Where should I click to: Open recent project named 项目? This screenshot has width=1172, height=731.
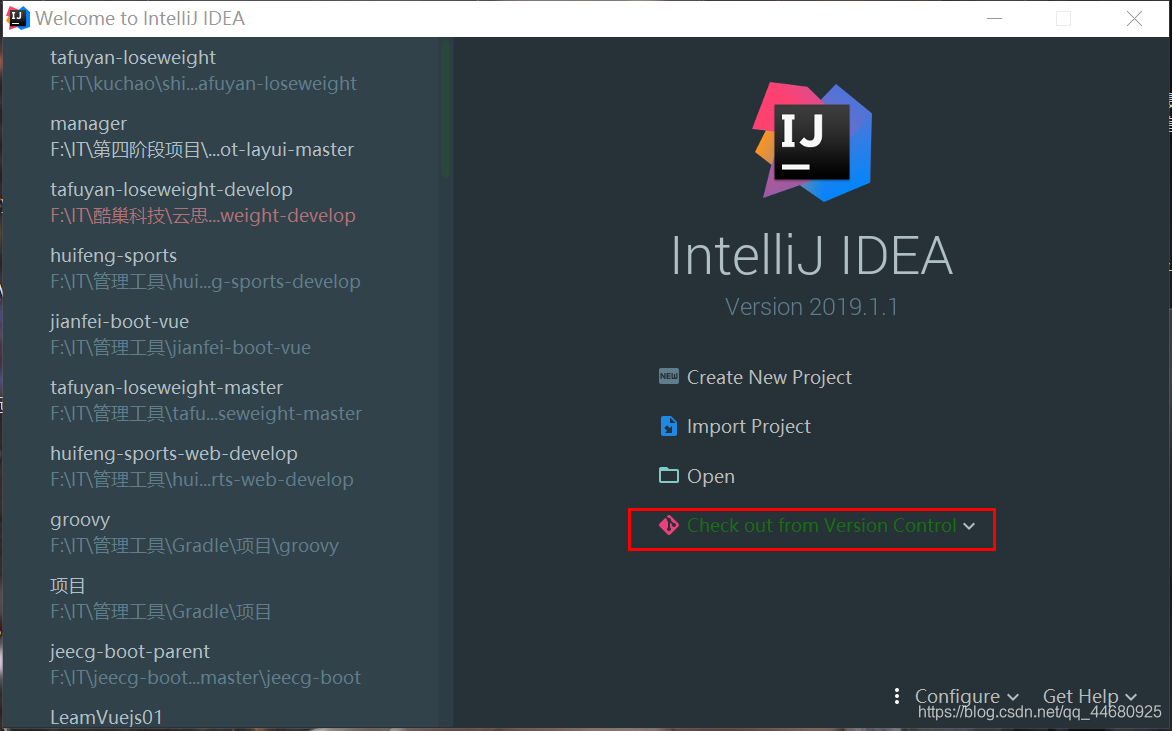pos(68,585)
